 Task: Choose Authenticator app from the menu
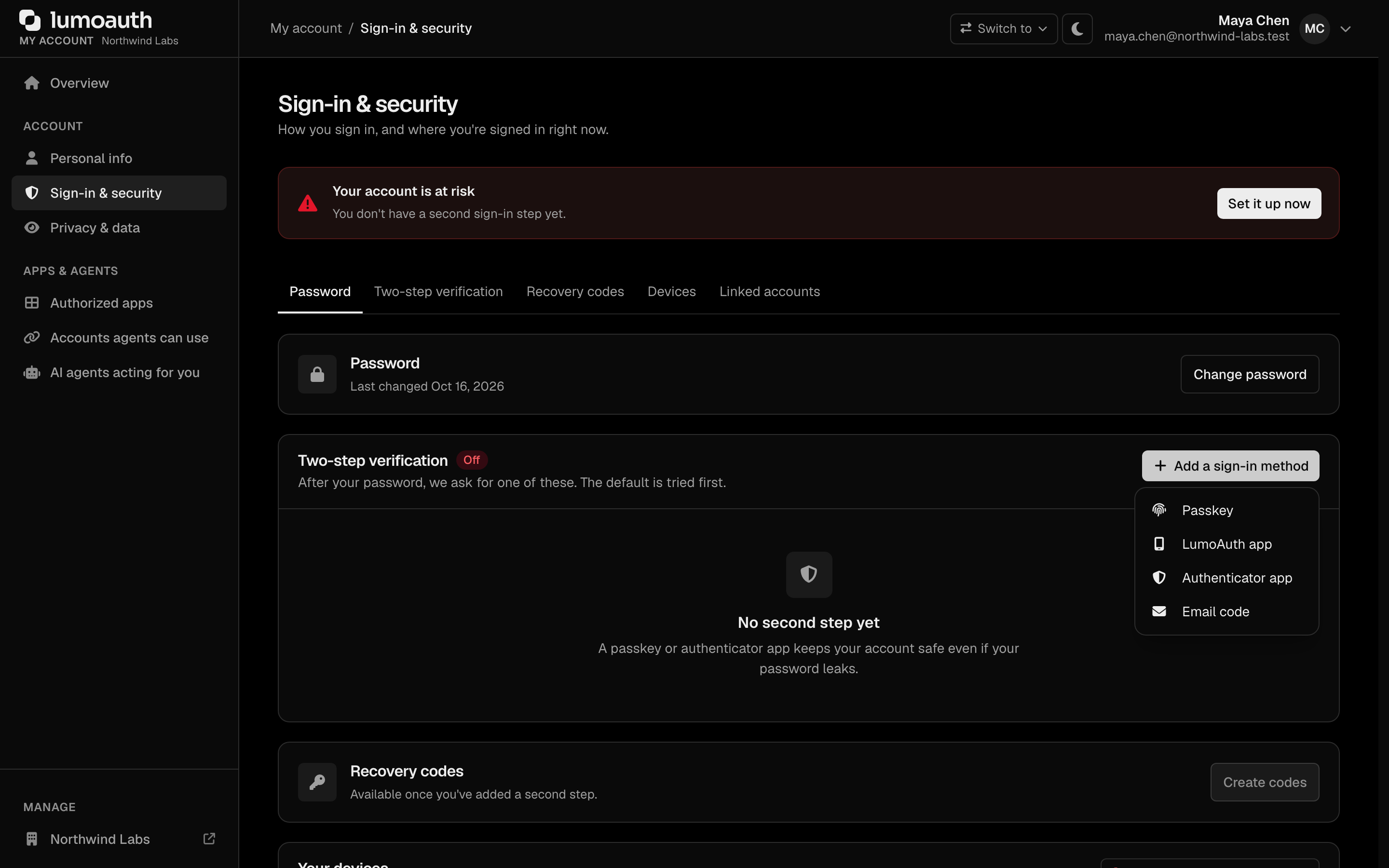(1226, 578)
